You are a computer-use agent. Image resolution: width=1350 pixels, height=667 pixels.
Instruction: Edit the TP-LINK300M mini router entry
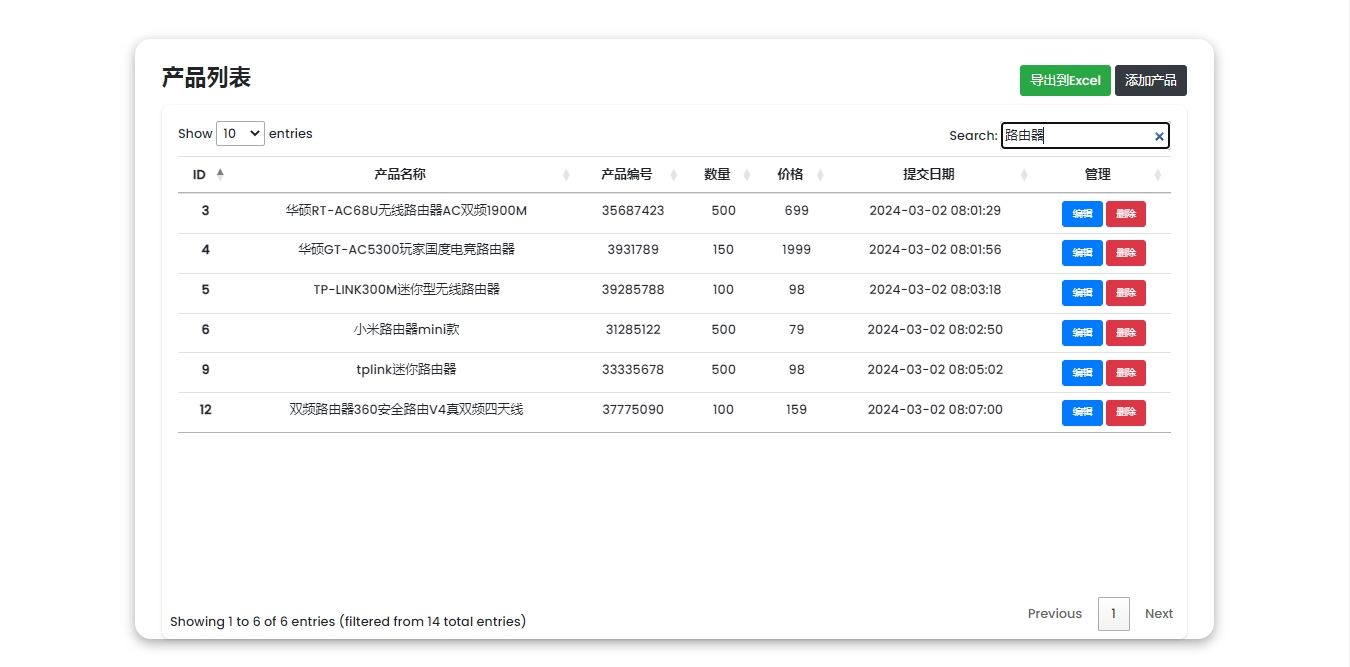click(1082, 293)
